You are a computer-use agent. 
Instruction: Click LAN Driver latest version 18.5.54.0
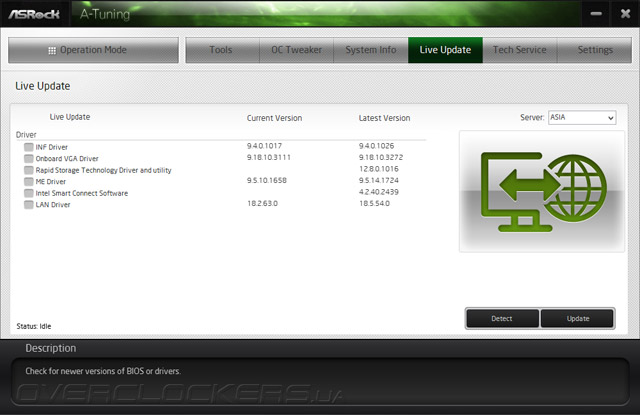pyautogui.click(x=374, y=203)
